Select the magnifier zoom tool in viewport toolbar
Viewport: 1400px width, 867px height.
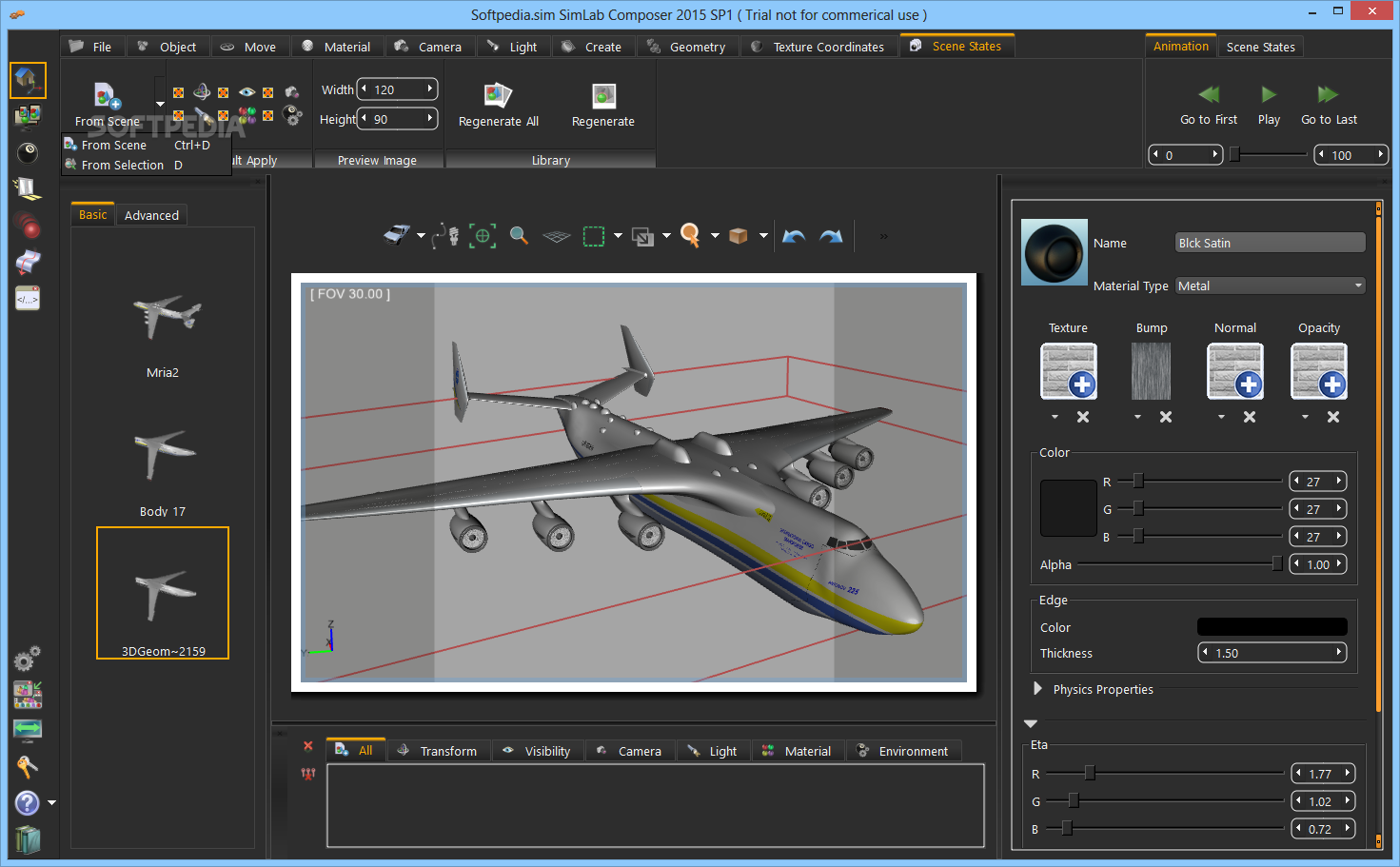(519, 235)
